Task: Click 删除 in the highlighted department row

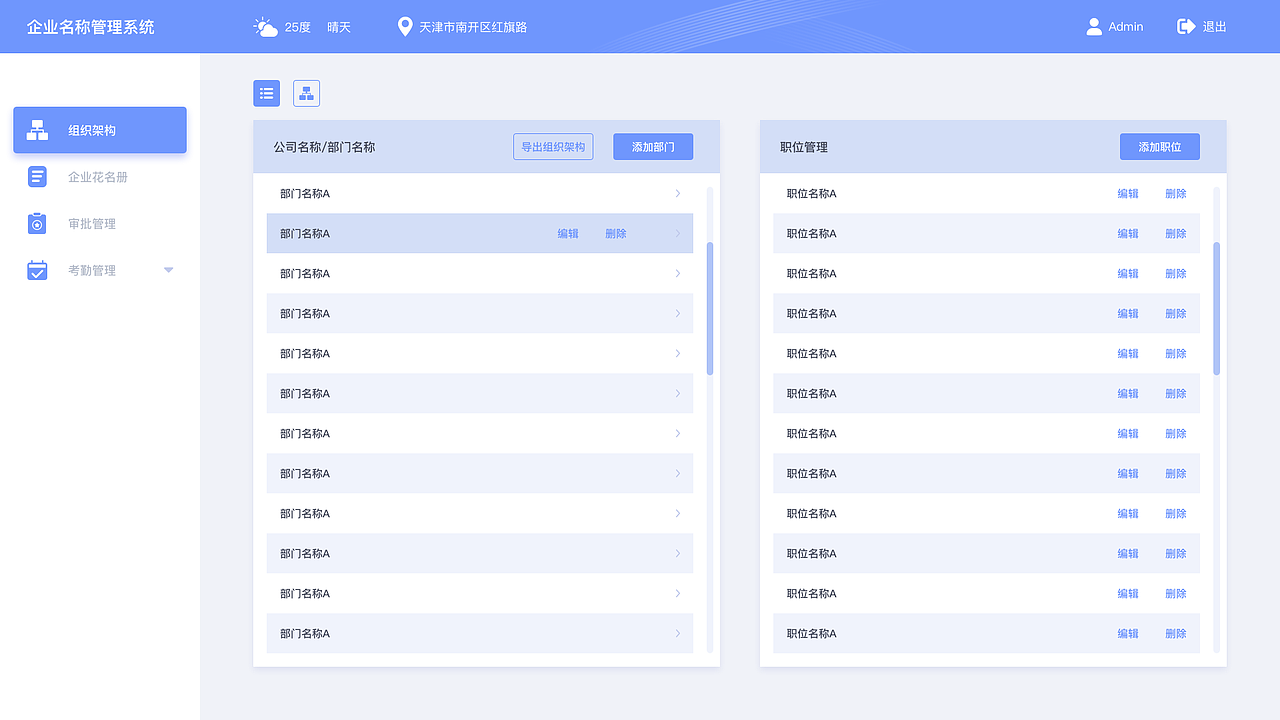Action: click(616, 233)
